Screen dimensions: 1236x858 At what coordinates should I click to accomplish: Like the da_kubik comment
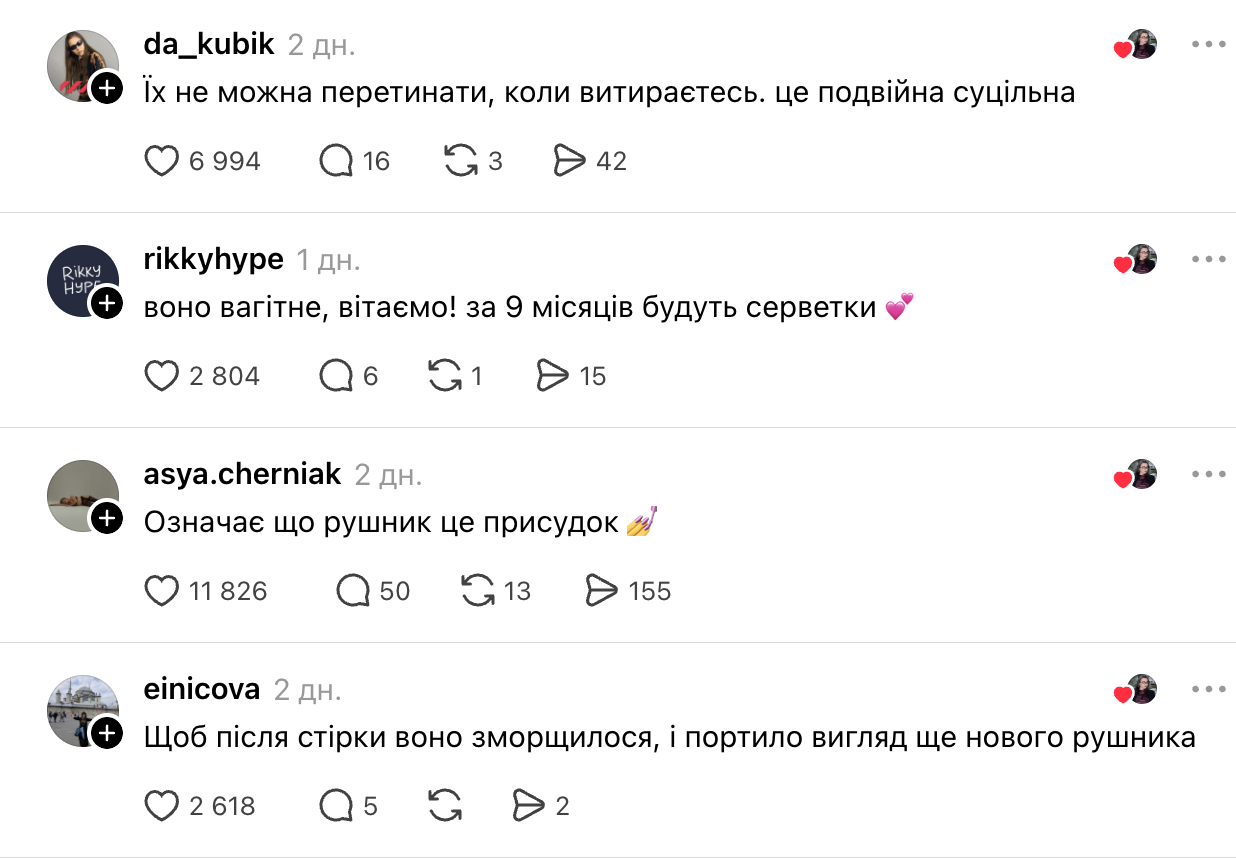click(162, 161)
